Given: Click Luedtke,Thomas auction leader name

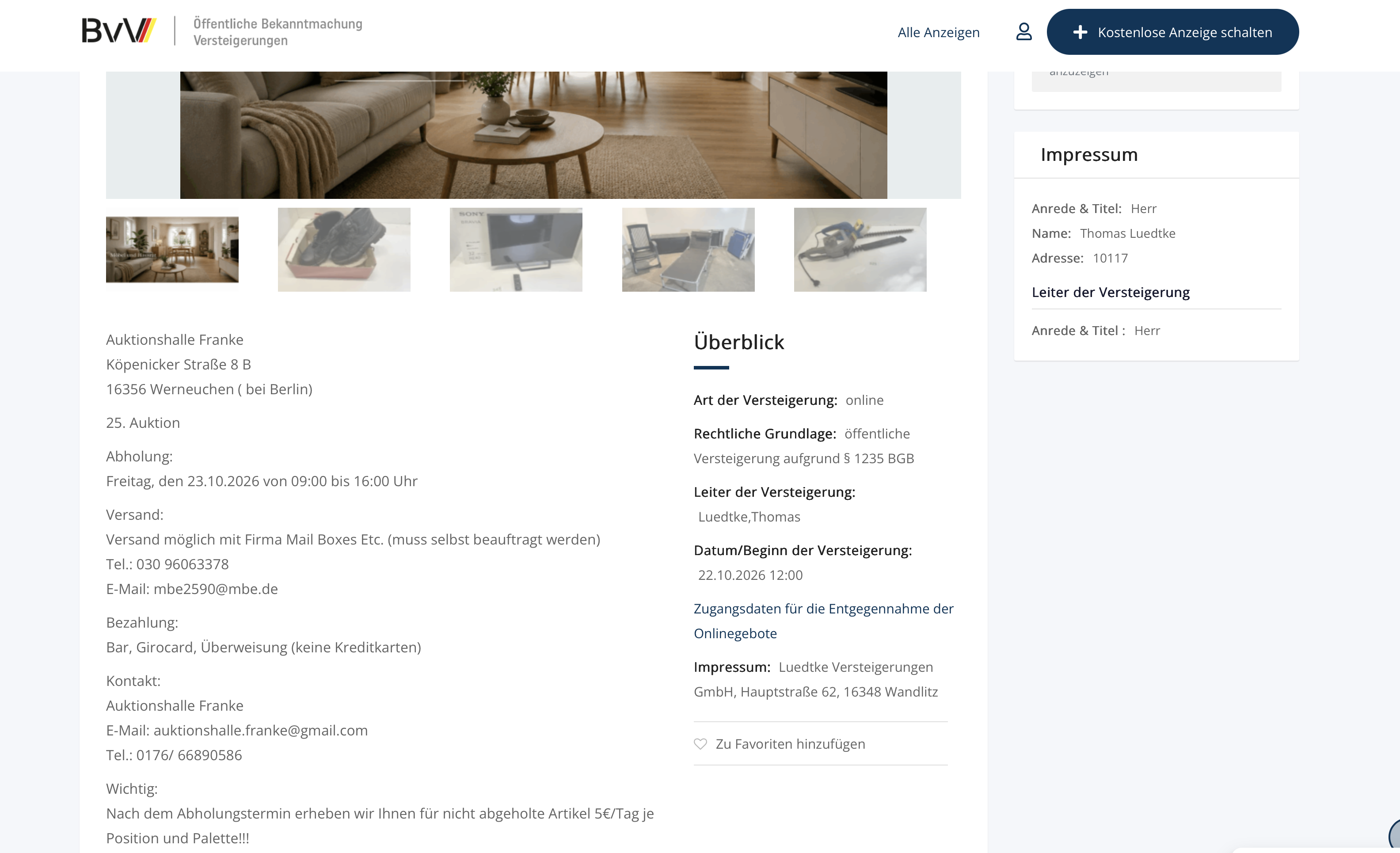Looking at the screenshot, I should [749, 517].
